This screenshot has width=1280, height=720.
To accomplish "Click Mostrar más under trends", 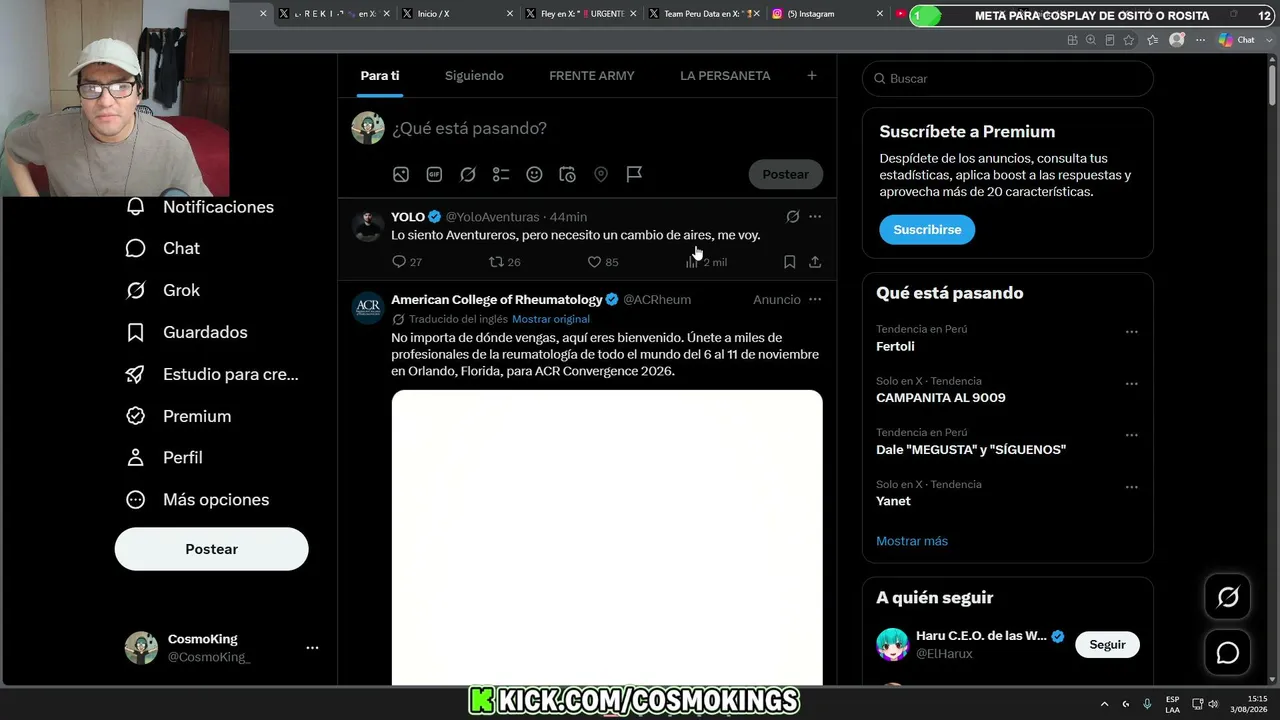I will pyautogui.click(x=912, y=541).
